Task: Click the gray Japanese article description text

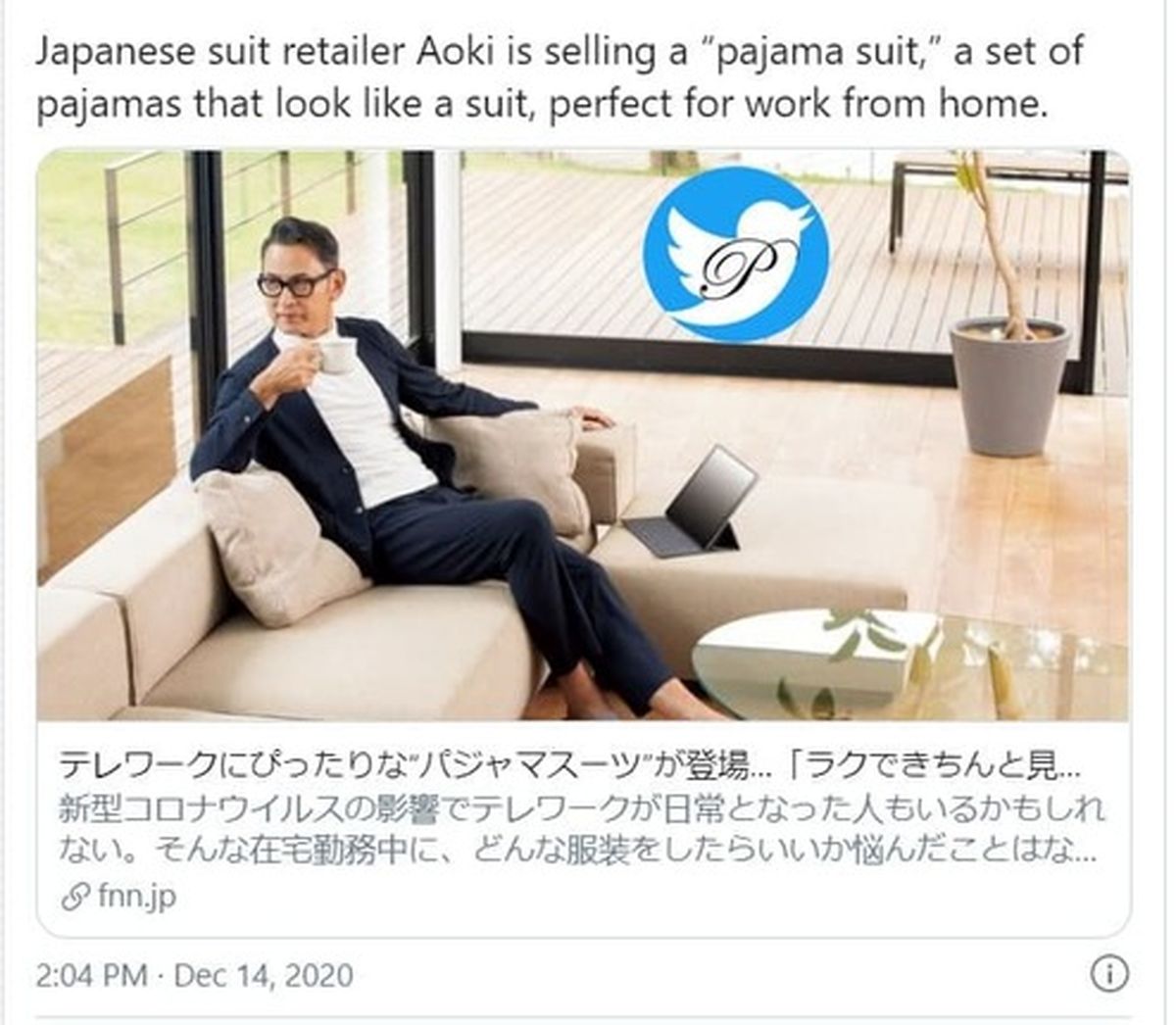Action: tap(580, 828)
